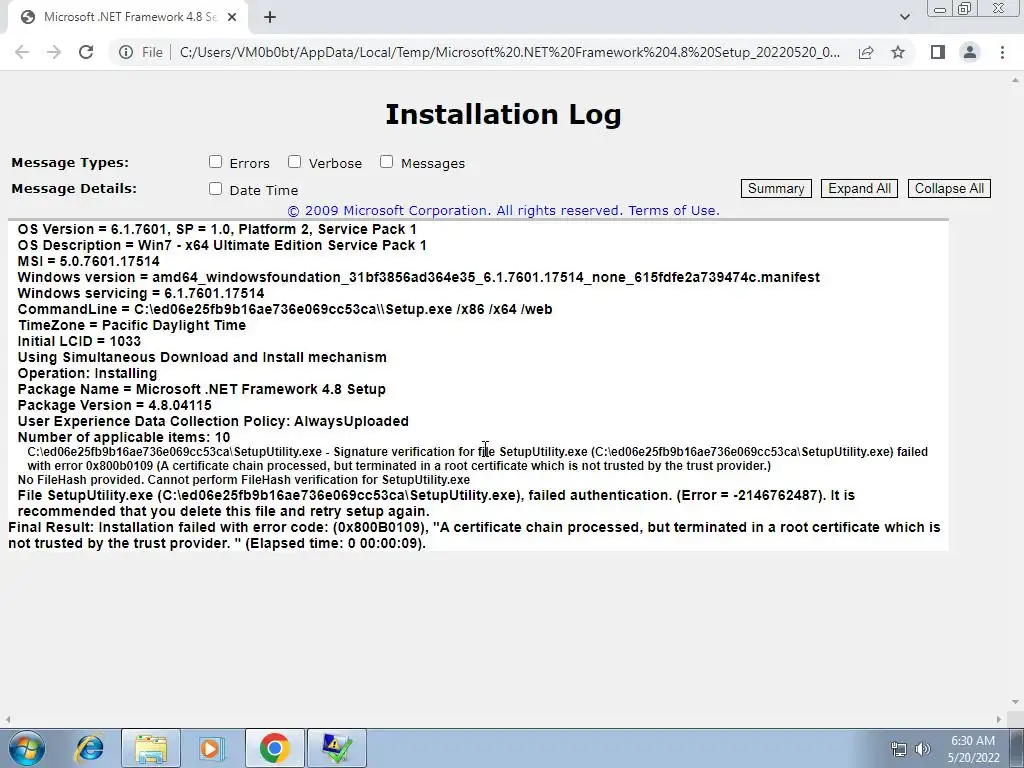This screenshot has width=1024, height=768.
Task: Click 'MSI = 5.0.7601.17514' line
Action: (88, 261)
